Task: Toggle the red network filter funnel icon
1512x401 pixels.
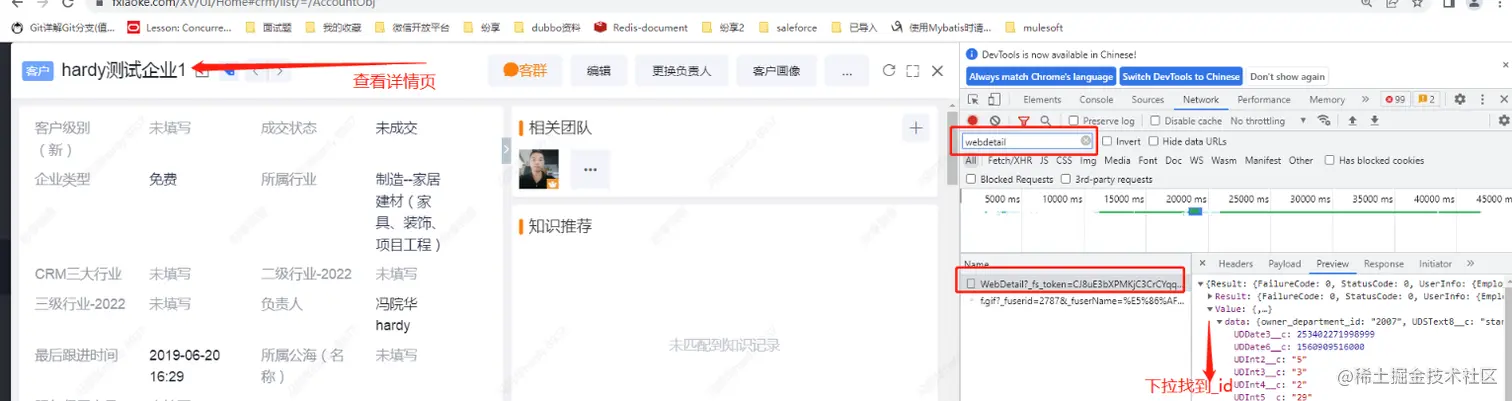Action: coord(1023,121)
